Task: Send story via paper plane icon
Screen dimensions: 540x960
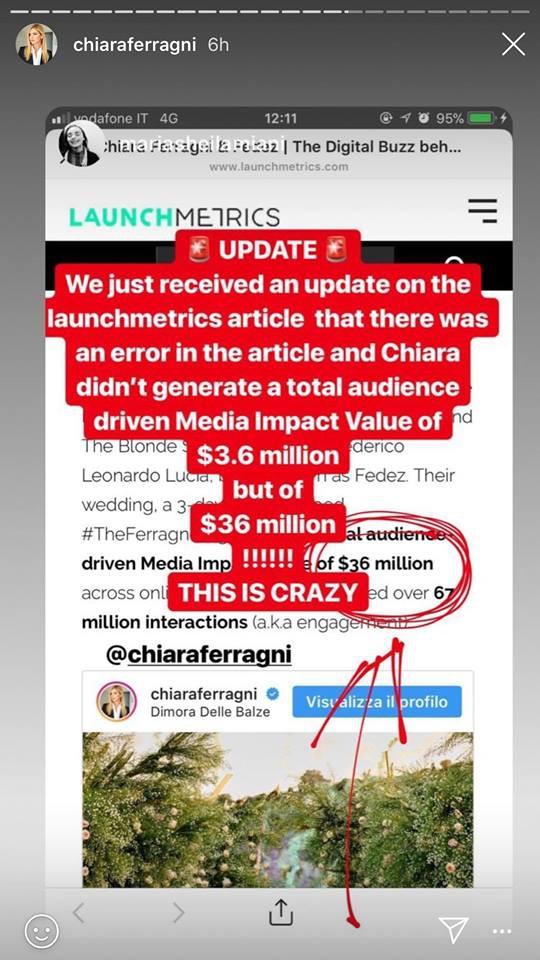Action: pyautogui.click(x=454, y=929)
